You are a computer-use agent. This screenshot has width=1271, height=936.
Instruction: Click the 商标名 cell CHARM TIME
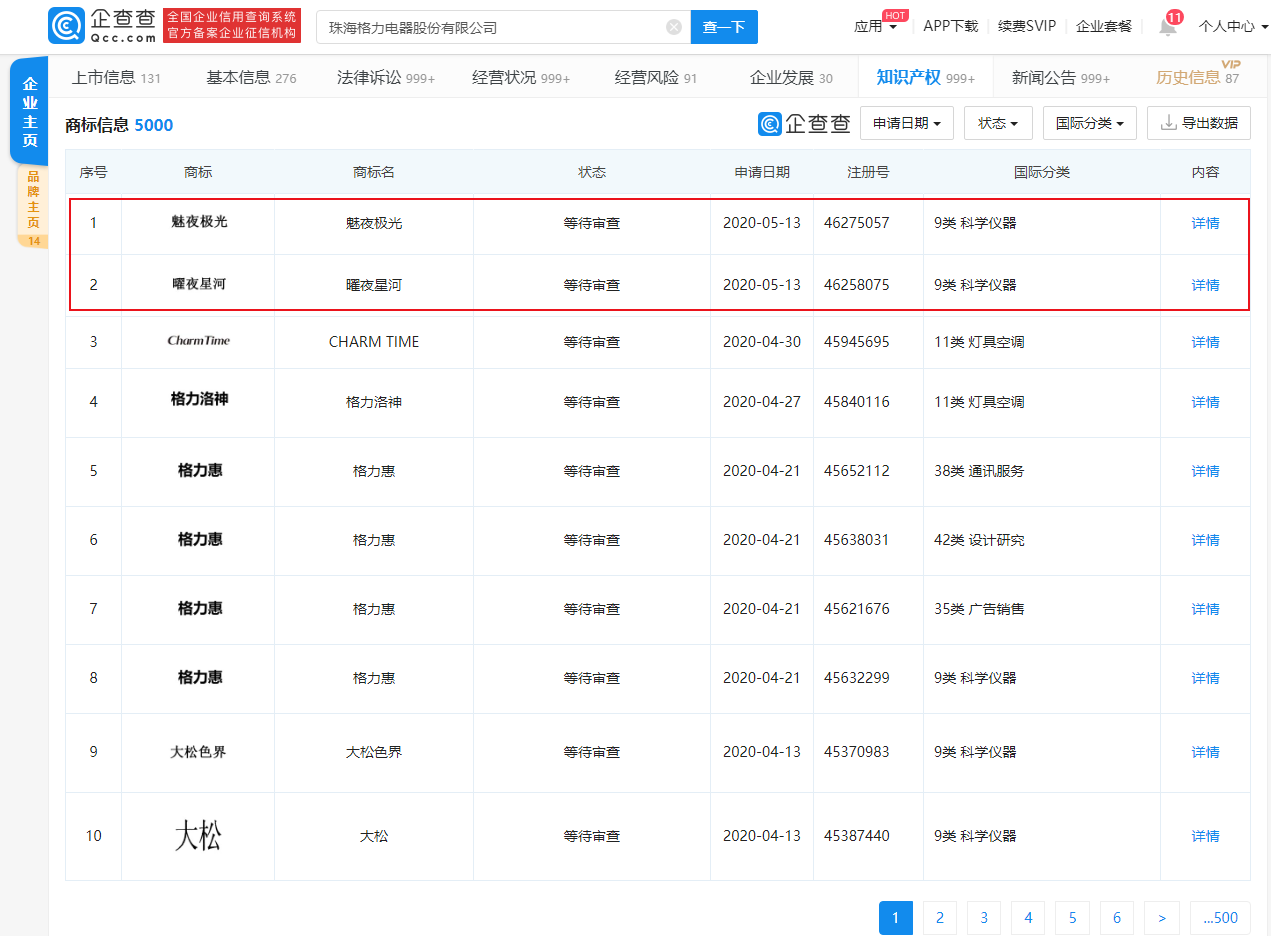coord(374,342)
